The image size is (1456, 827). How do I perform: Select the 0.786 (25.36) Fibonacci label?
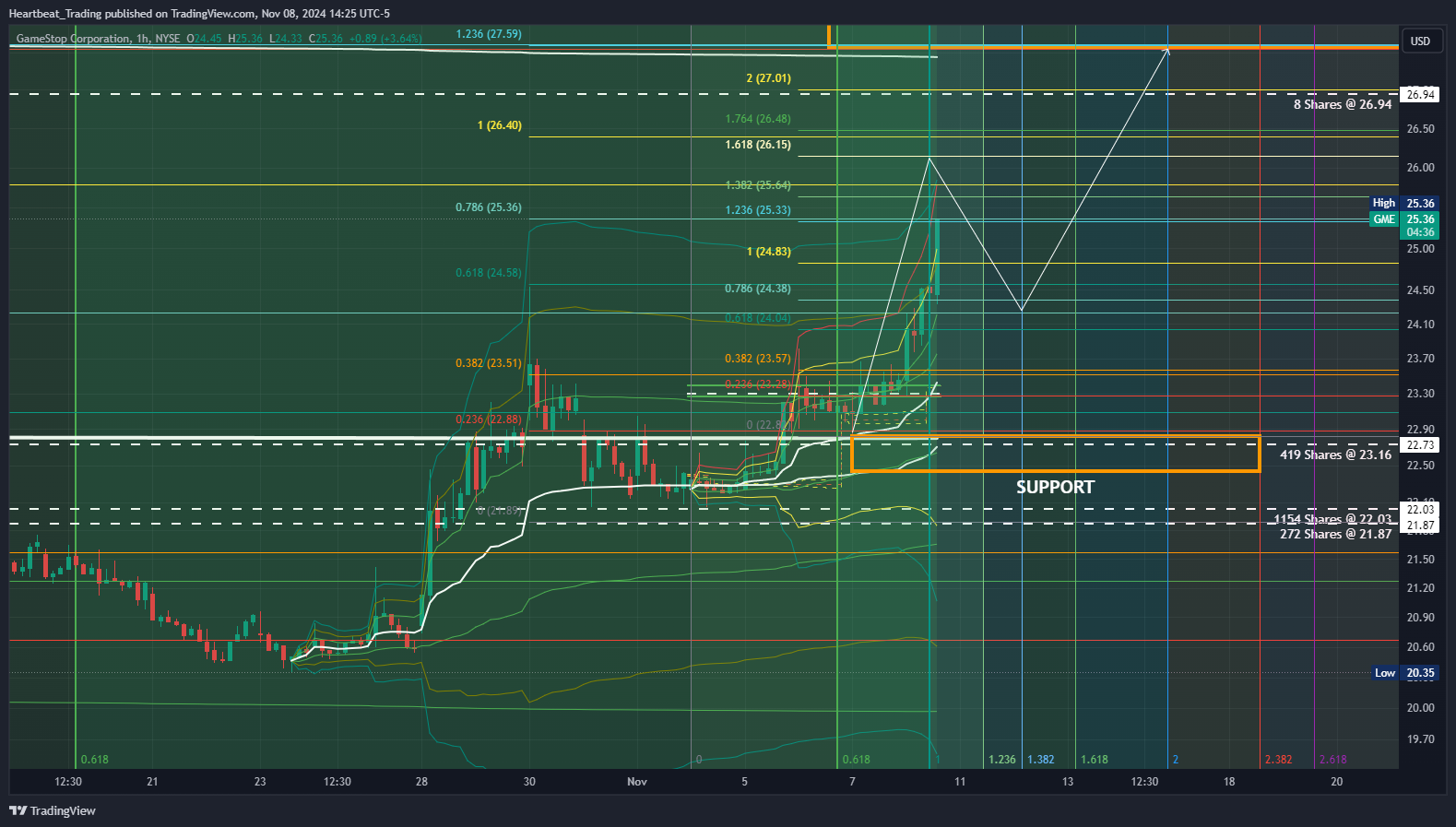pyautogui.click(x=489, y=207)
